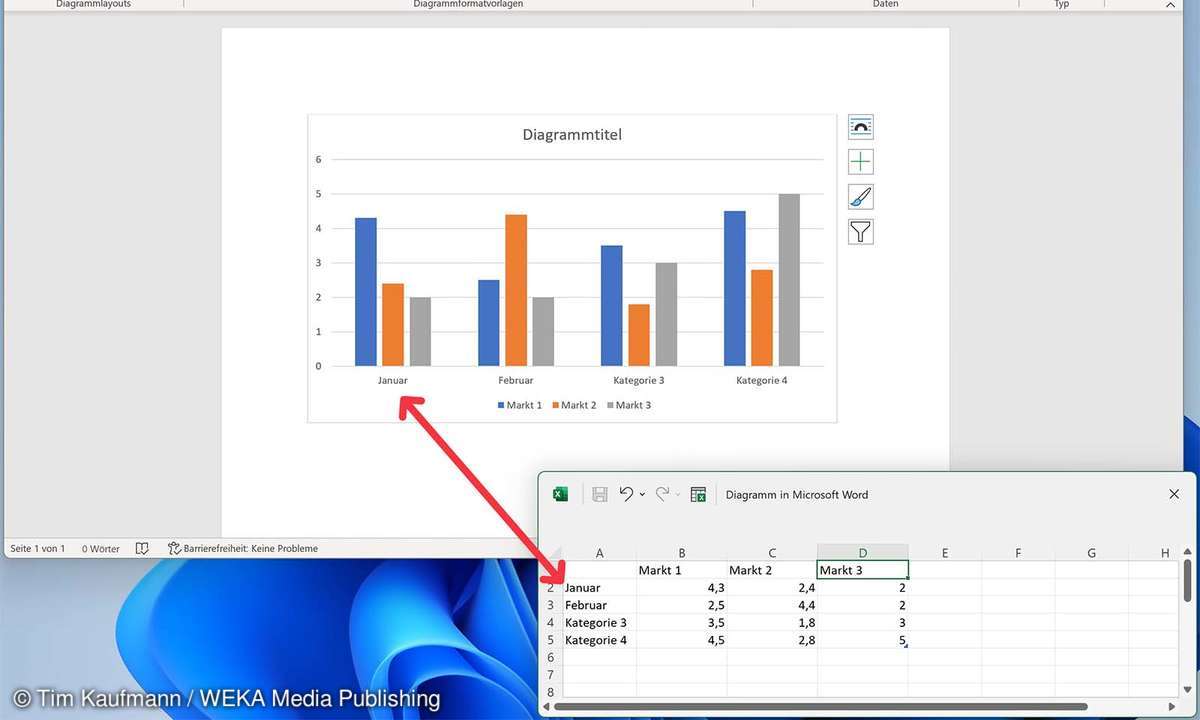Click Kategorie 3 axis label in the chart
This screenshot has height=720, width=1200.
[x=639, y=380]
